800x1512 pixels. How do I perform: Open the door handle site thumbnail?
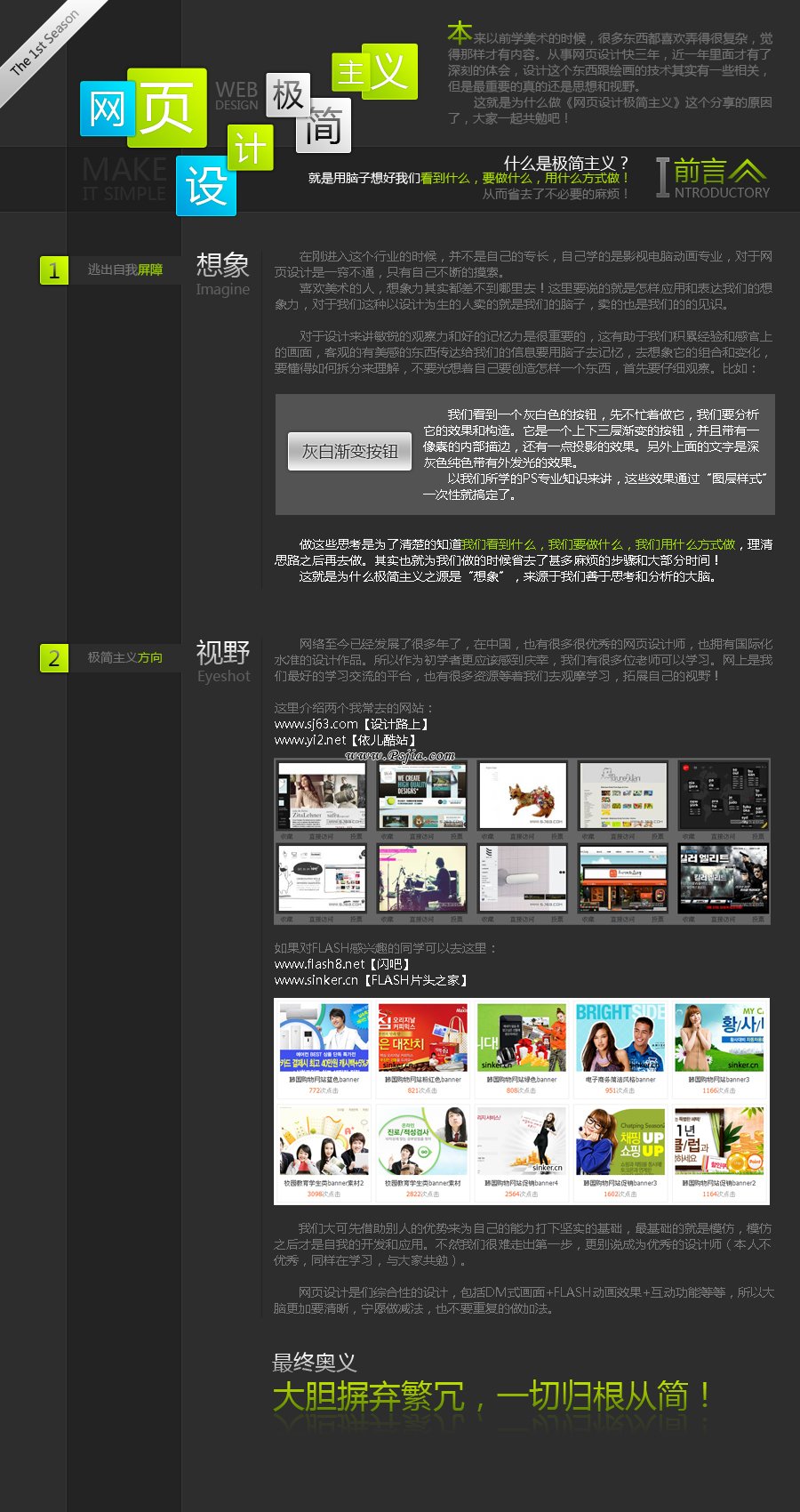coord(522,879)
